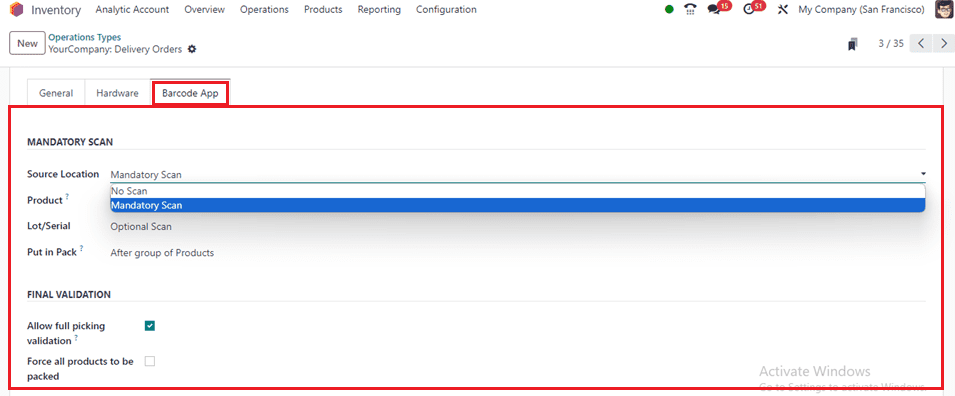Click the Lot/Serial field label
This screenshot has height=396, width=955.
tap(49, 226)
